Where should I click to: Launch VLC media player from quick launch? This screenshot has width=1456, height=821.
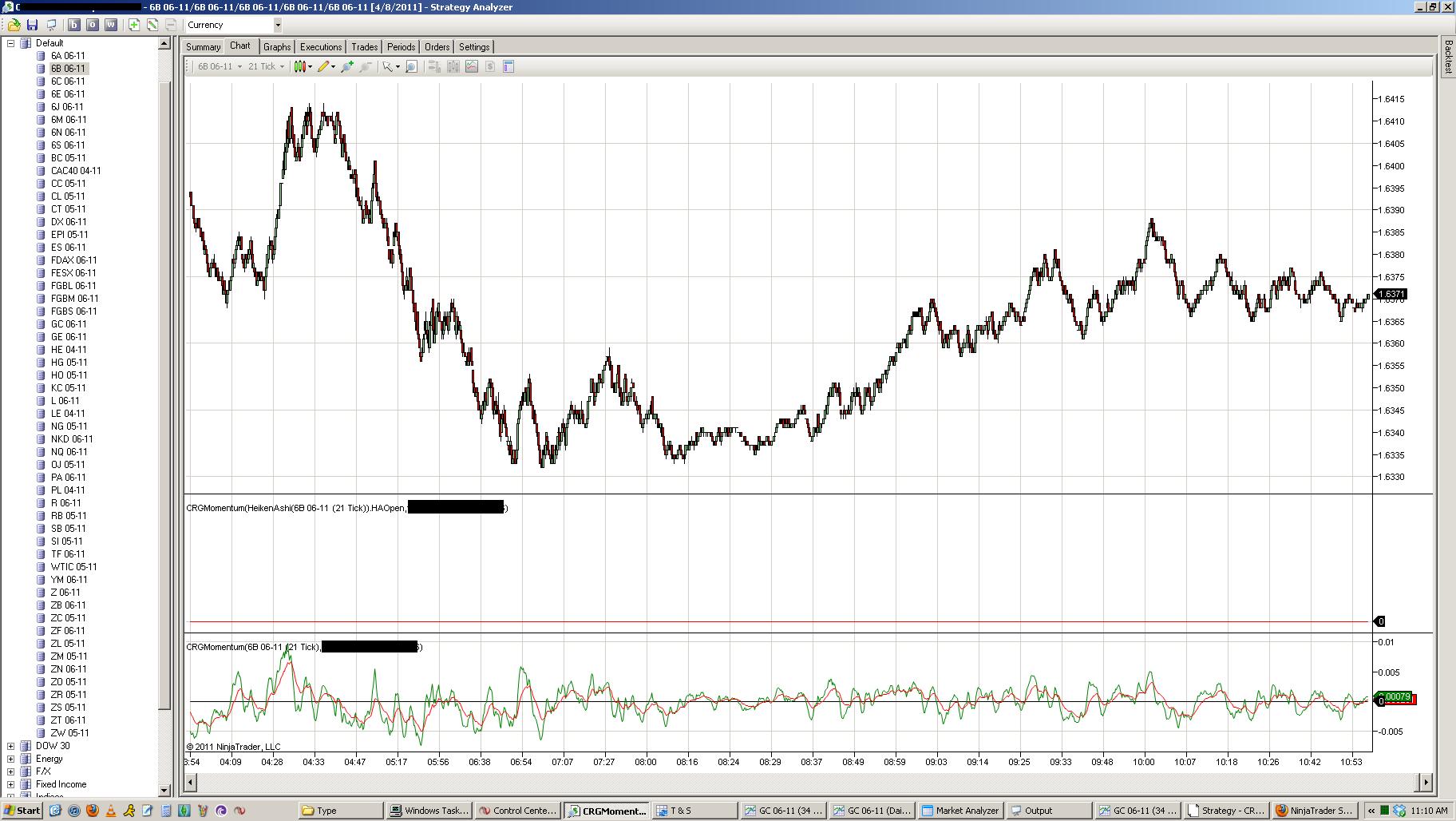point(111,810)
